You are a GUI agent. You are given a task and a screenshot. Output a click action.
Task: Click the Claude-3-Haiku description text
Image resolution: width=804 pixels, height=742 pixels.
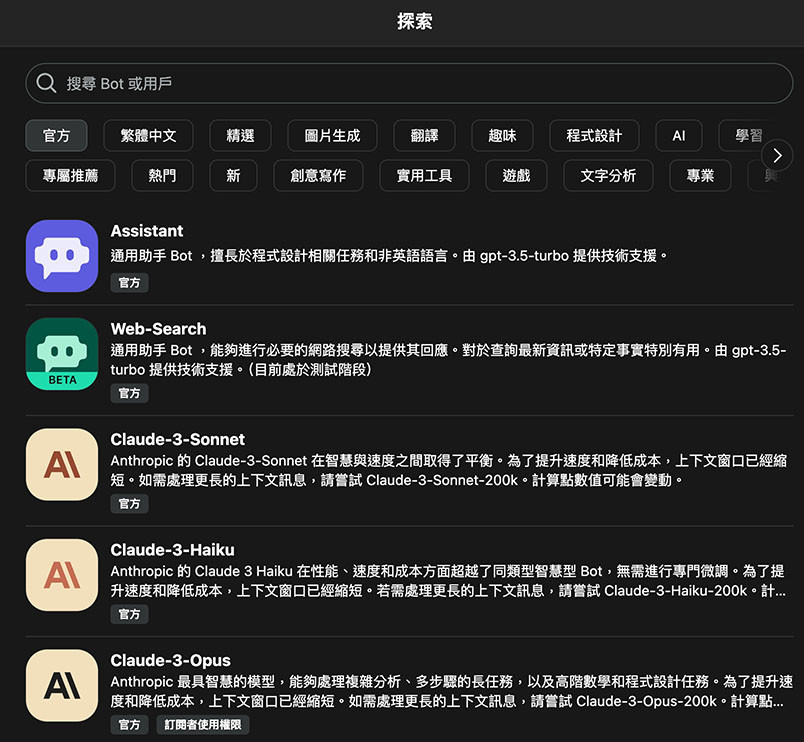pyautogui.click(x=448, y=581)
